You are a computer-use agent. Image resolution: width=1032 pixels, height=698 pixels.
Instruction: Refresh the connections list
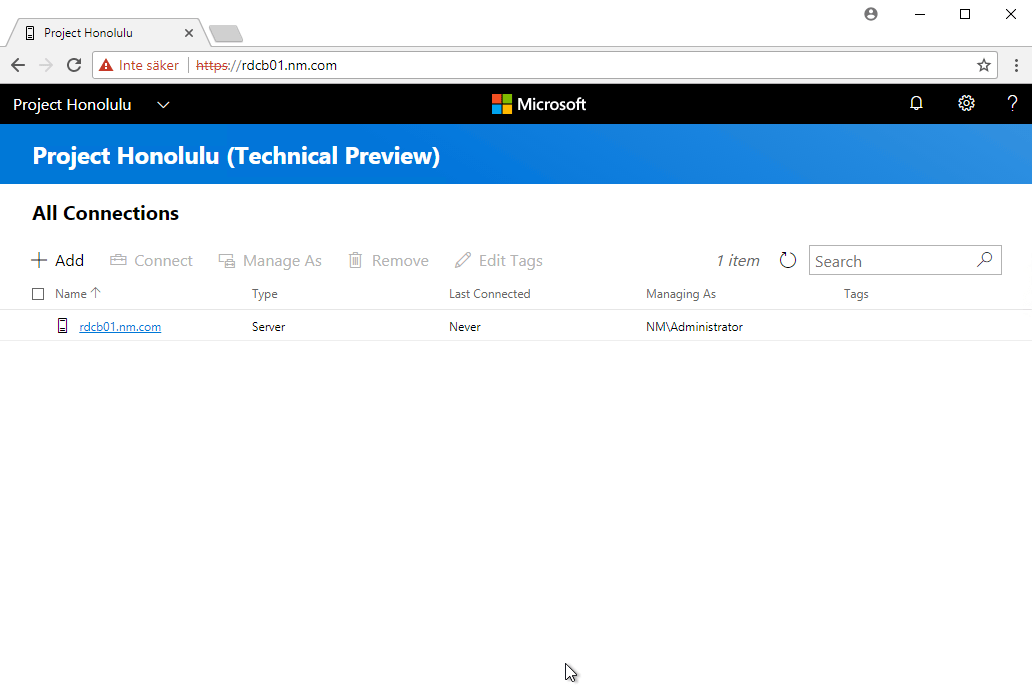pos(788,260)
